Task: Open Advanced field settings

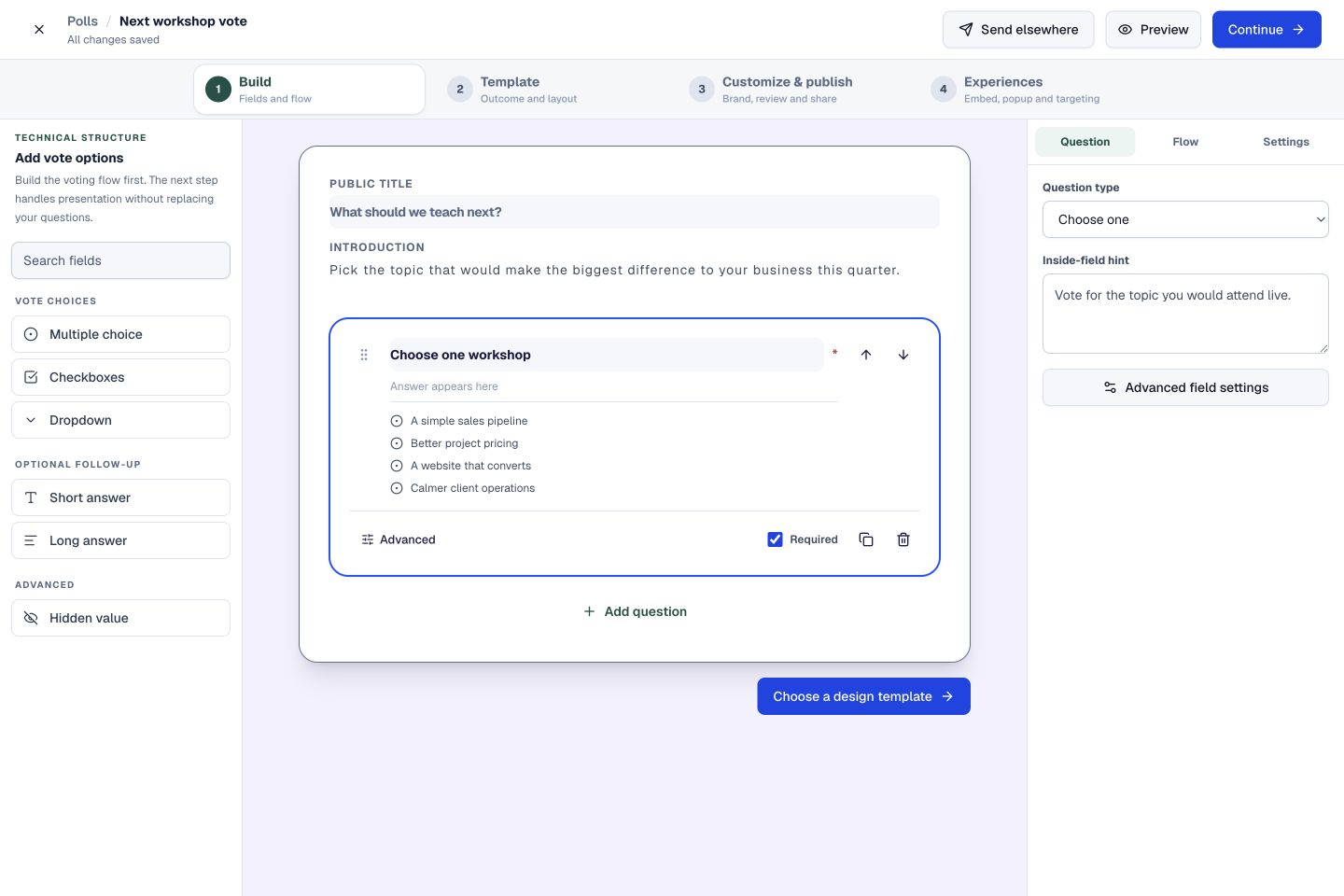Action: (1185, 387)
